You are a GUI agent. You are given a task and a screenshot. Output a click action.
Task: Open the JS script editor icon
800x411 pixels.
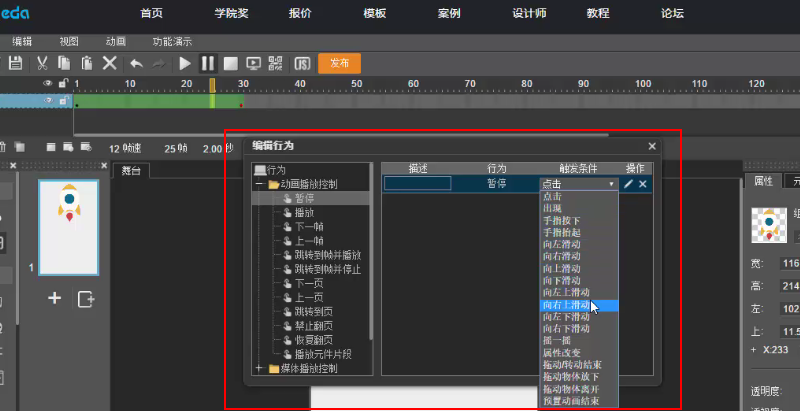click(302, 64)
